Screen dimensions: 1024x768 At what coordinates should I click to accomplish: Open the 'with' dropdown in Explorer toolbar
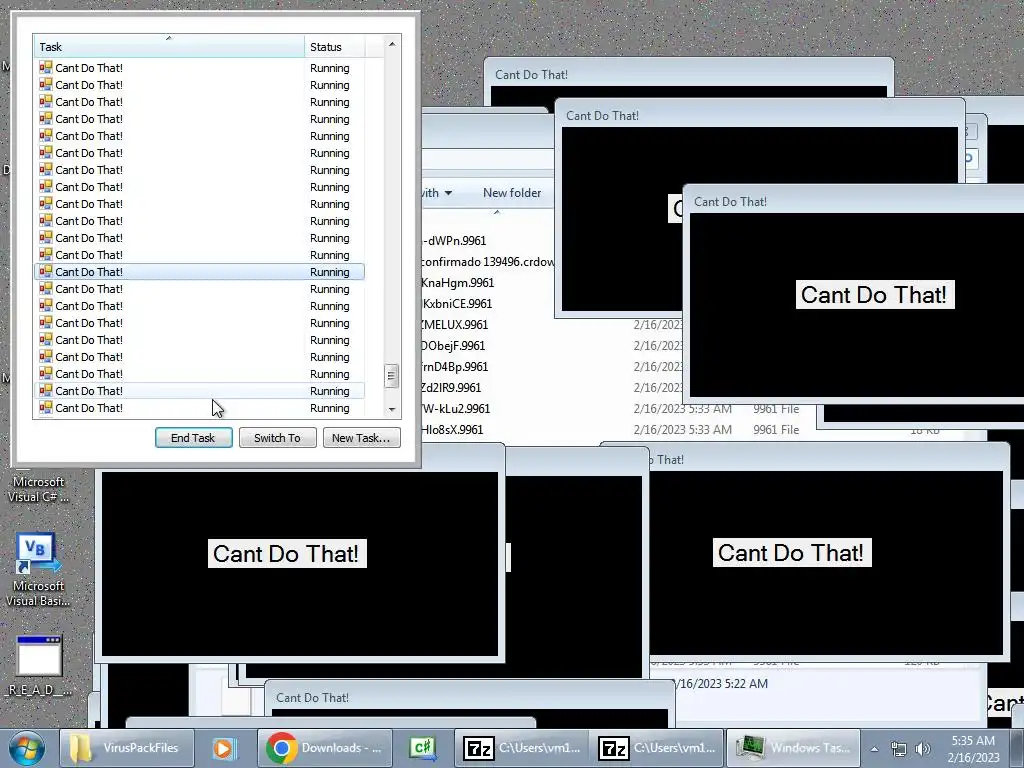pos(438,193)
